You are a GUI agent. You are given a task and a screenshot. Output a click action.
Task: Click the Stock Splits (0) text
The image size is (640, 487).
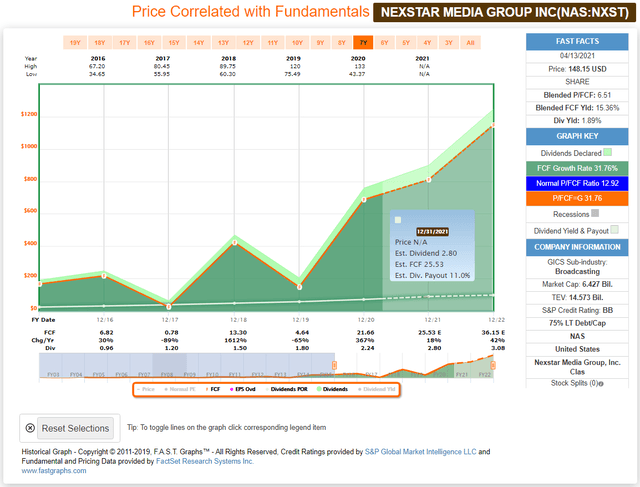[x=574, y=383]
